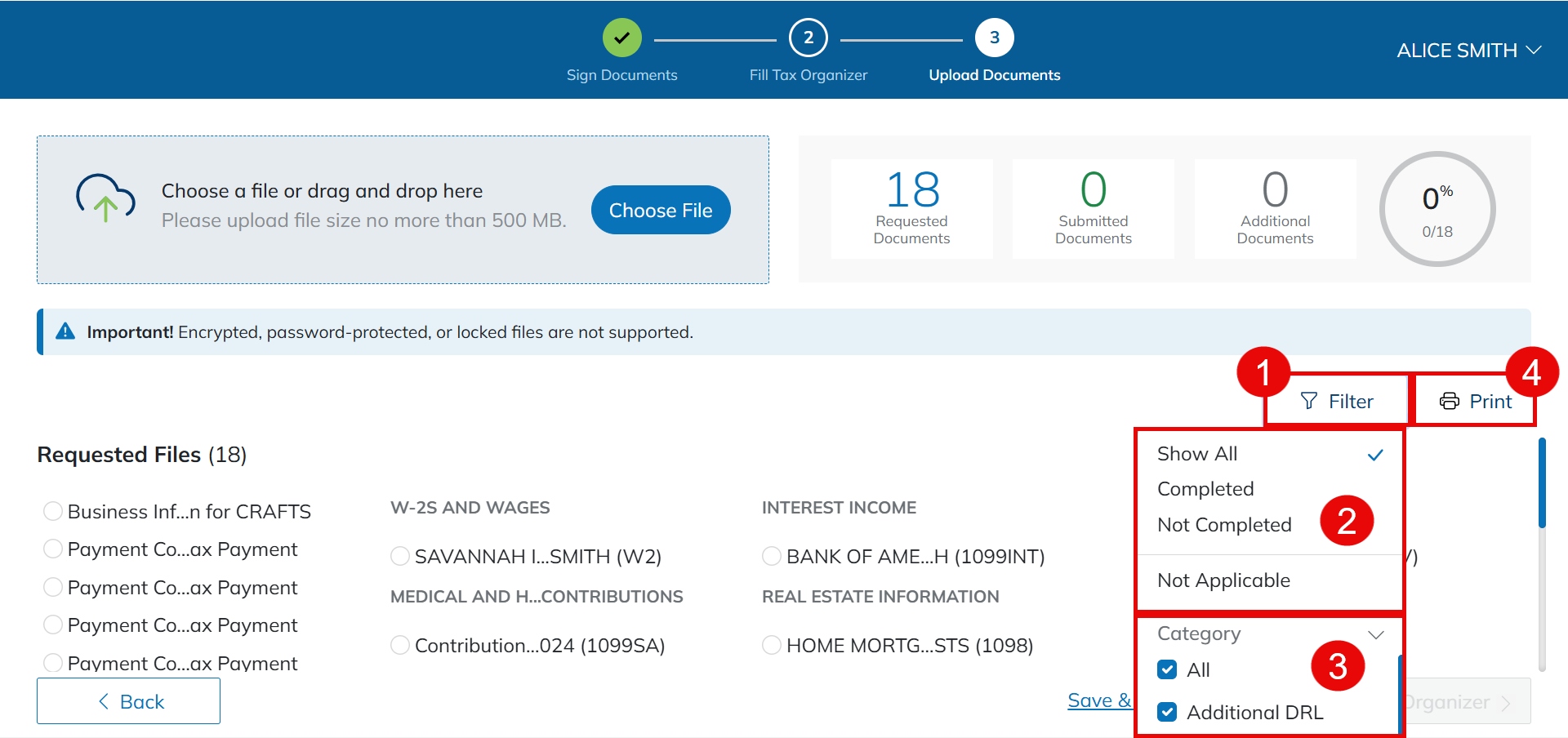The image size is (1568, 738).
Task: Click the green checkmark Sign Documents step
Action: pos(621,38)
